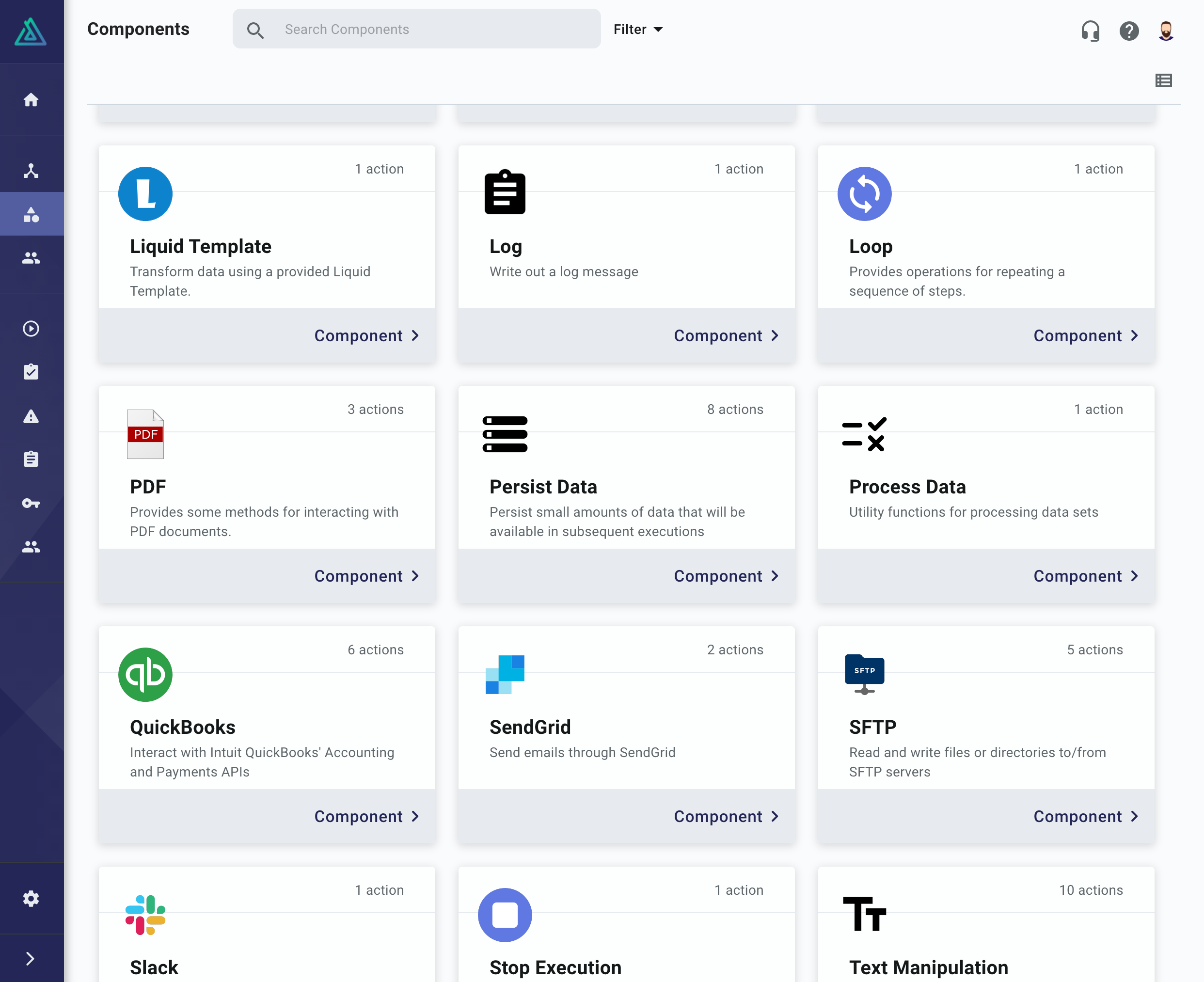The height and width of the screenshot is (982, 1204).
Task: Collapse the sidebar using the chevron arrow
Action: [x=31, y=958]
